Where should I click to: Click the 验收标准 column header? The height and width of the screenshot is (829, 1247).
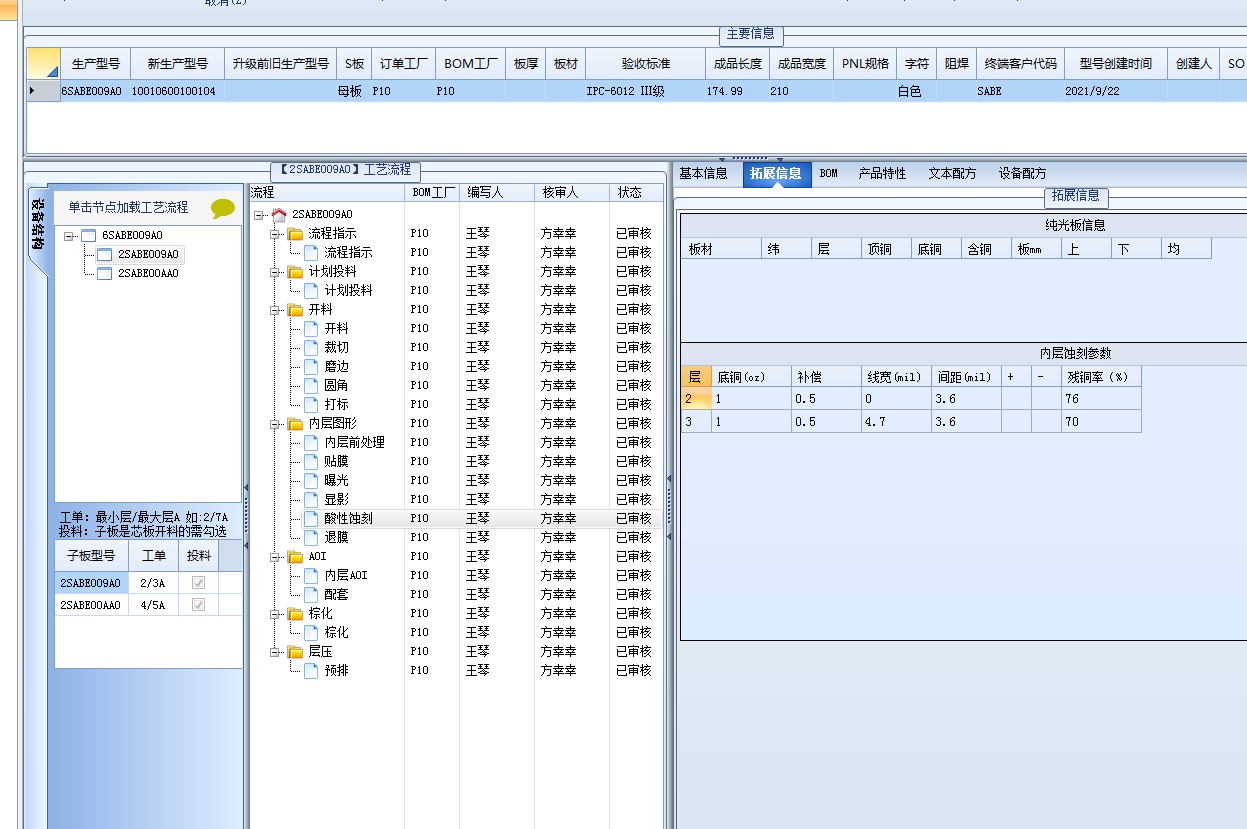click(645, 63)
